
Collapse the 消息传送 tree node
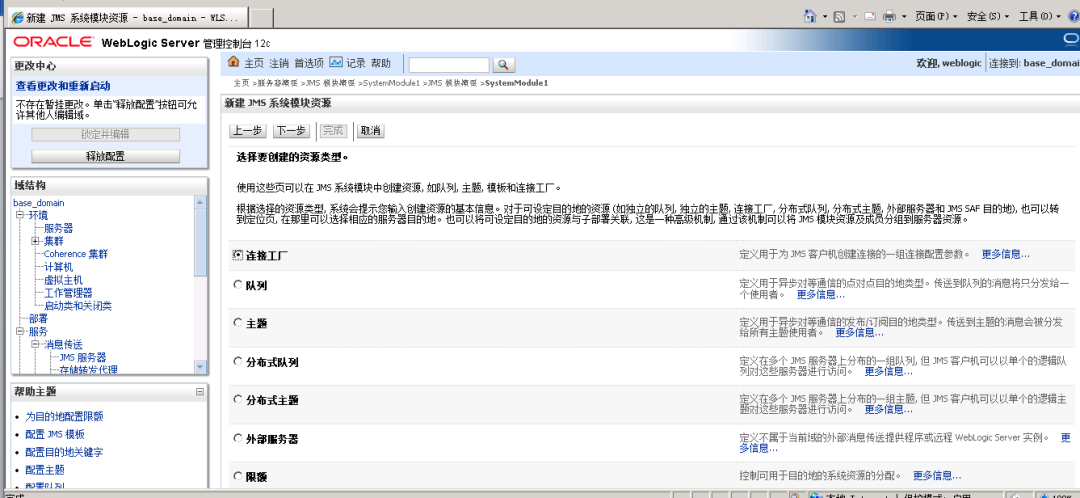pyautogui.click(x=34, y=344)
